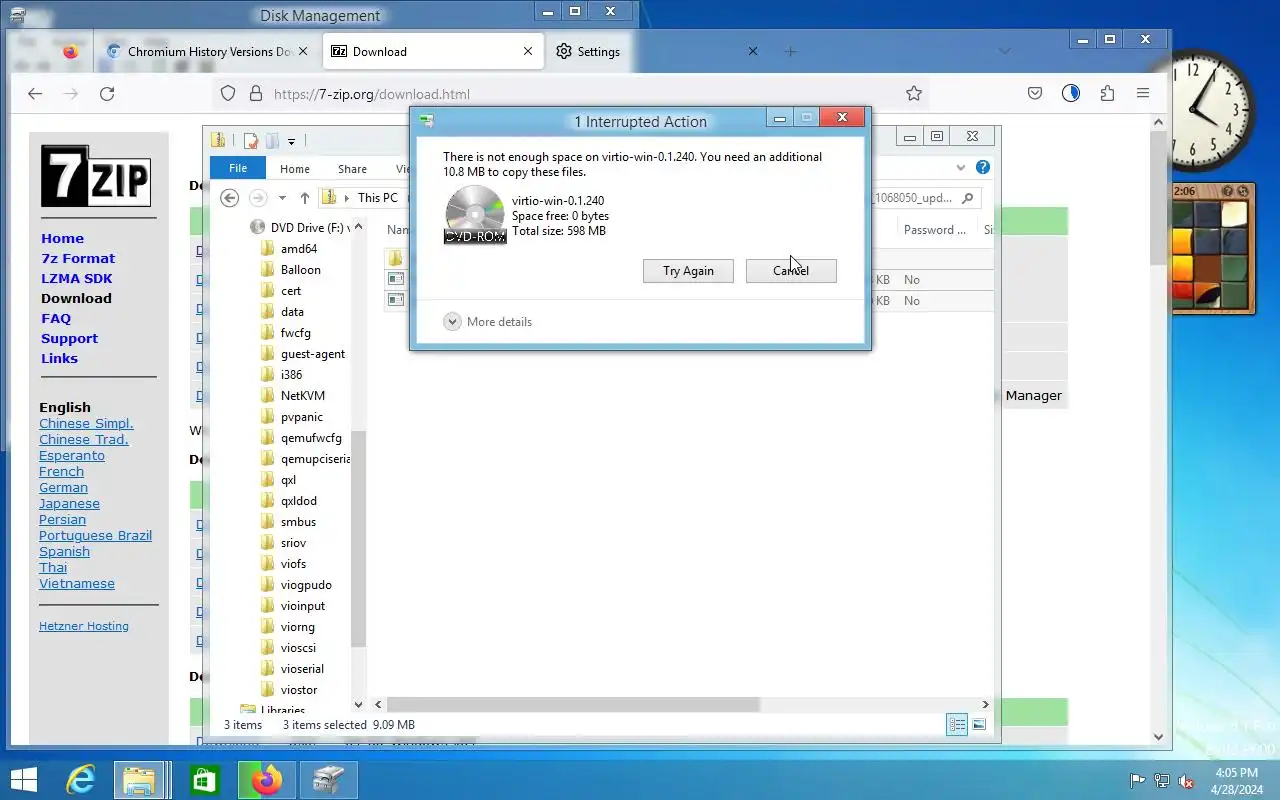Open Firefox hamburger application menu
This screenshot has height=800, width=1280.
(x=1143, y=94)
